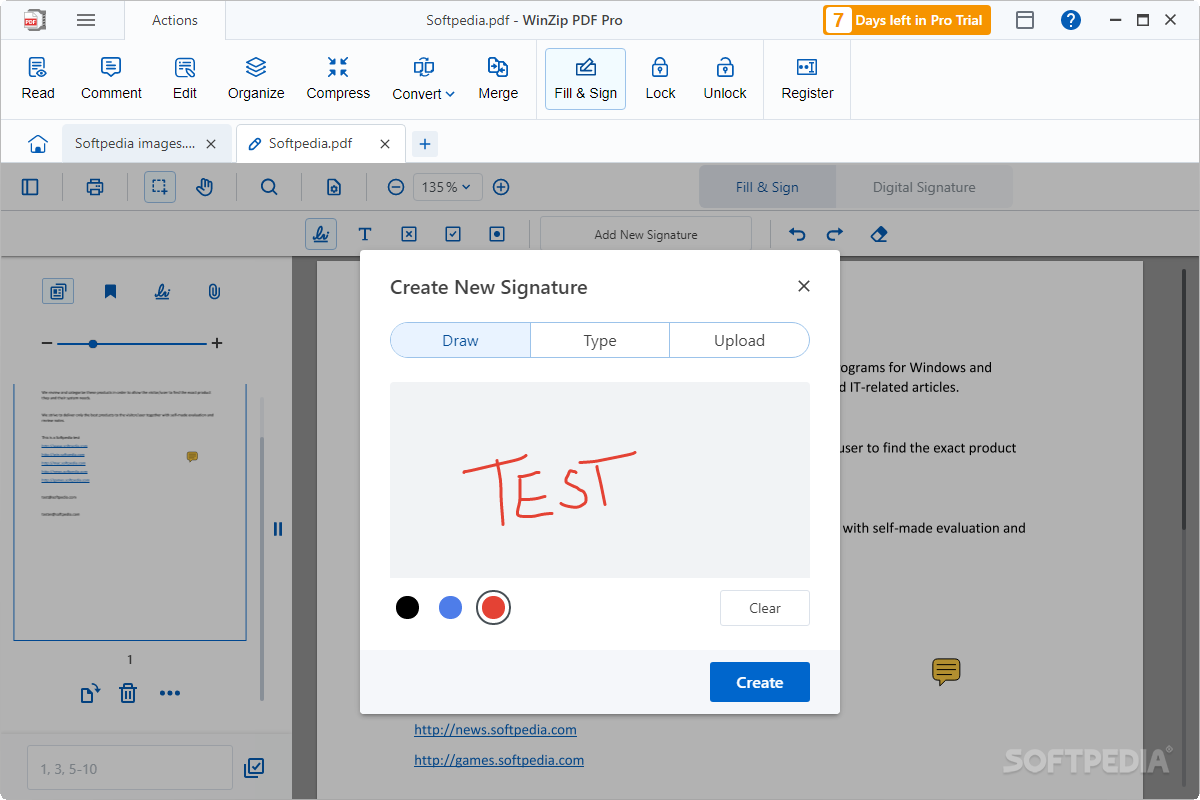Show page thumbnails panel

58,292
